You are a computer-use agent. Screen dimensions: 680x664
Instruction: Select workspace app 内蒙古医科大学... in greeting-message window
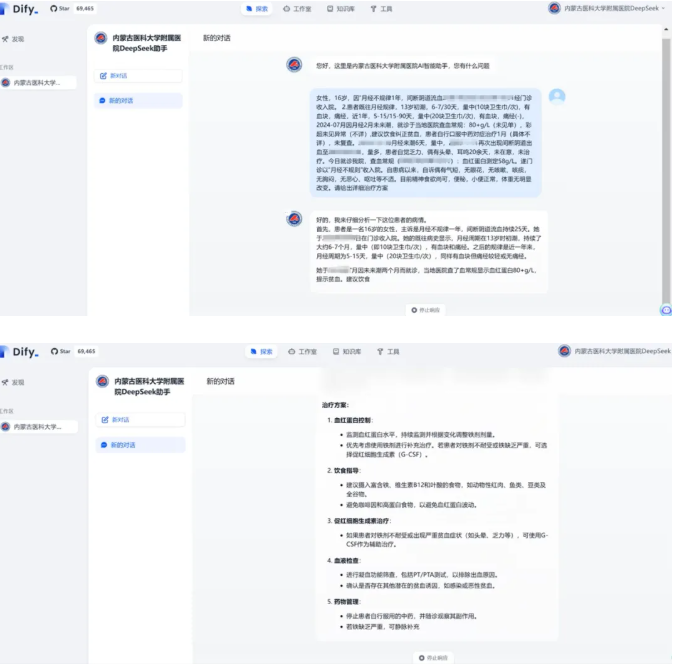38,82
